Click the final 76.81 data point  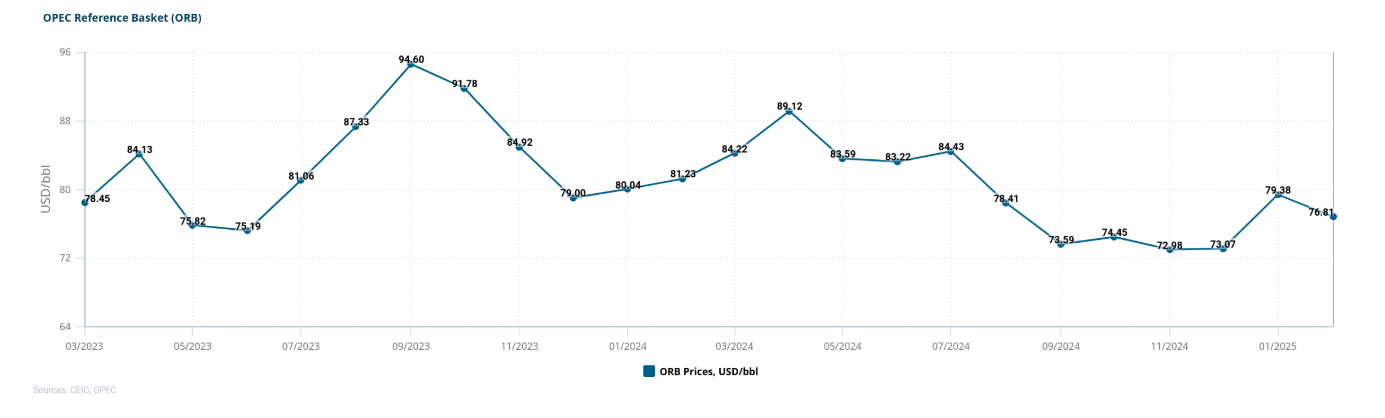click(1333, 217)
